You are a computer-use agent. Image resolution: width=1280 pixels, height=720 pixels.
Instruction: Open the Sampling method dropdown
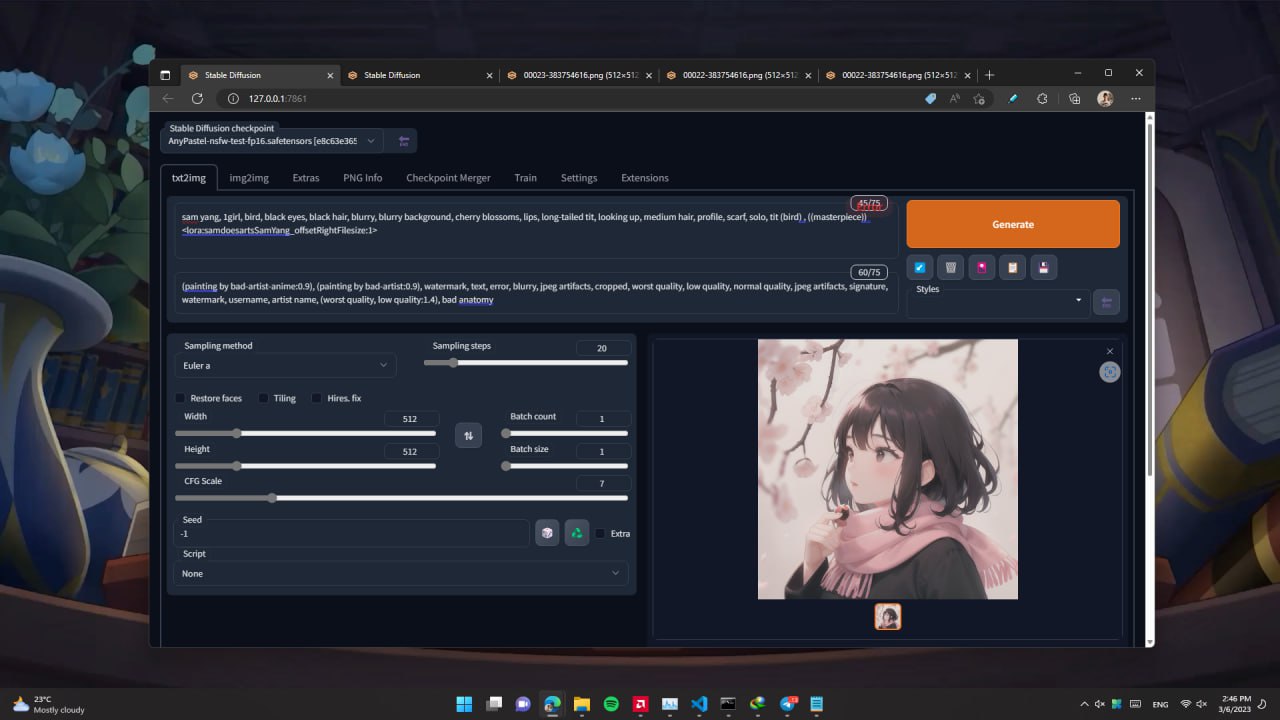point(286,365)
